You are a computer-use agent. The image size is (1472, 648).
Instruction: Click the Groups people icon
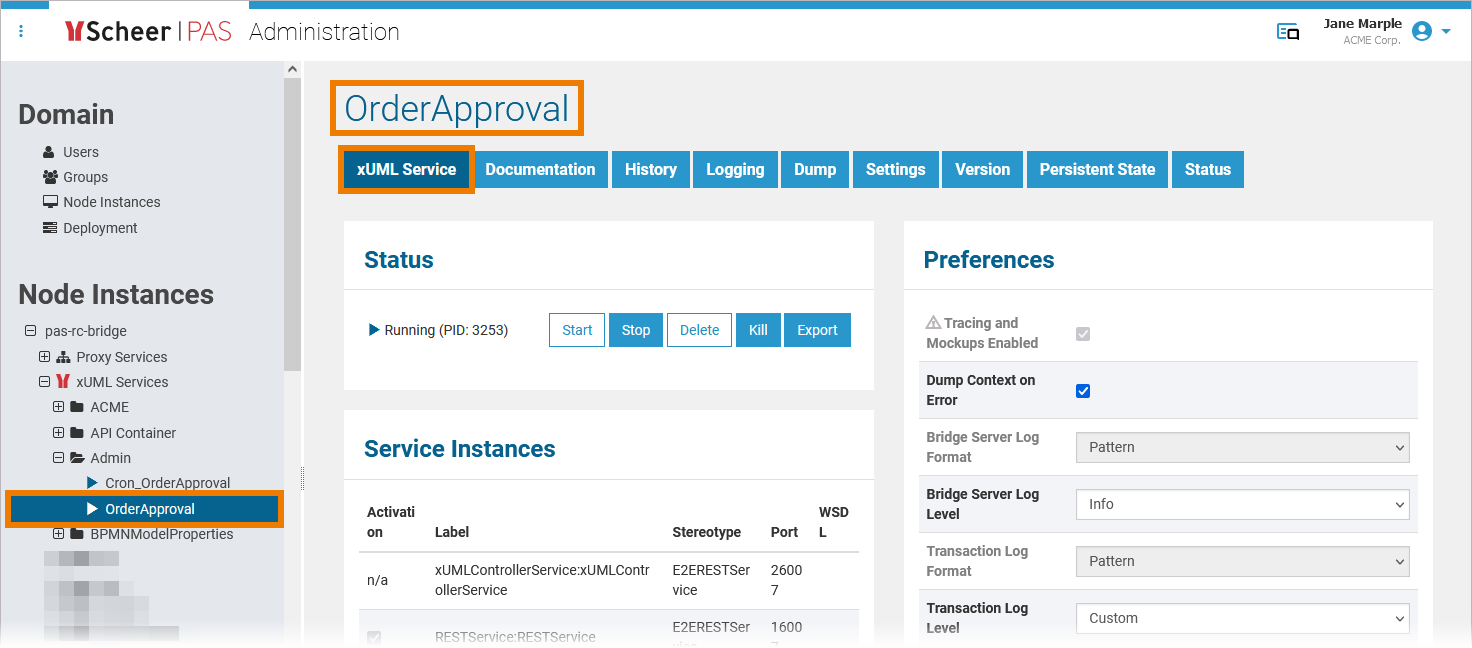[50, 177]
